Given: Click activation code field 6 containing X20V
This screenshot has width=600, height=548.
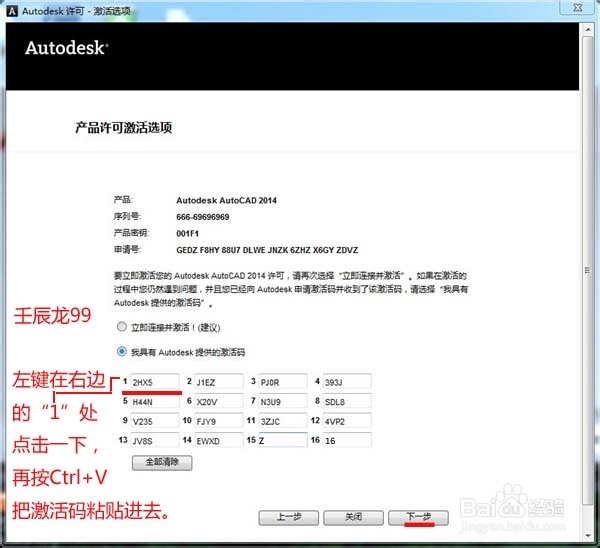Looking at the screenshot, I should (x=219, y=401).
